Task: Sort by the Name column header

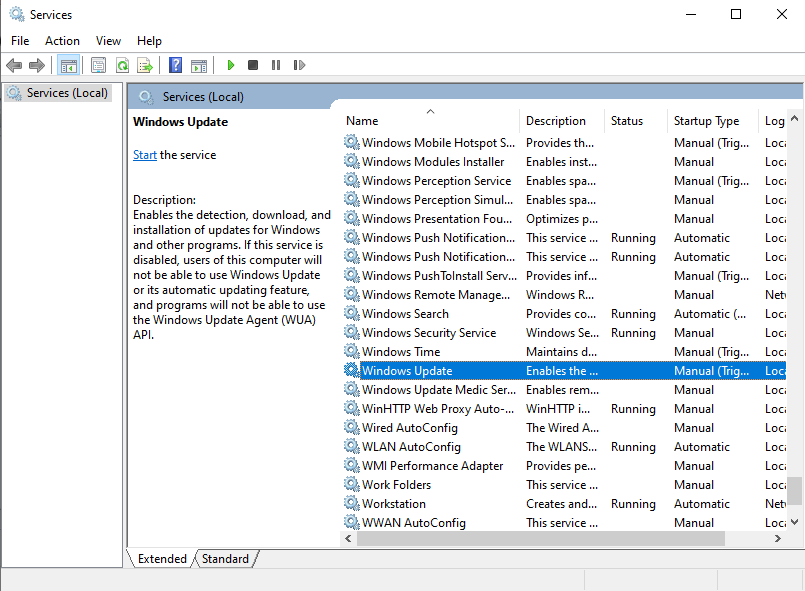Action: pos(362,121)
